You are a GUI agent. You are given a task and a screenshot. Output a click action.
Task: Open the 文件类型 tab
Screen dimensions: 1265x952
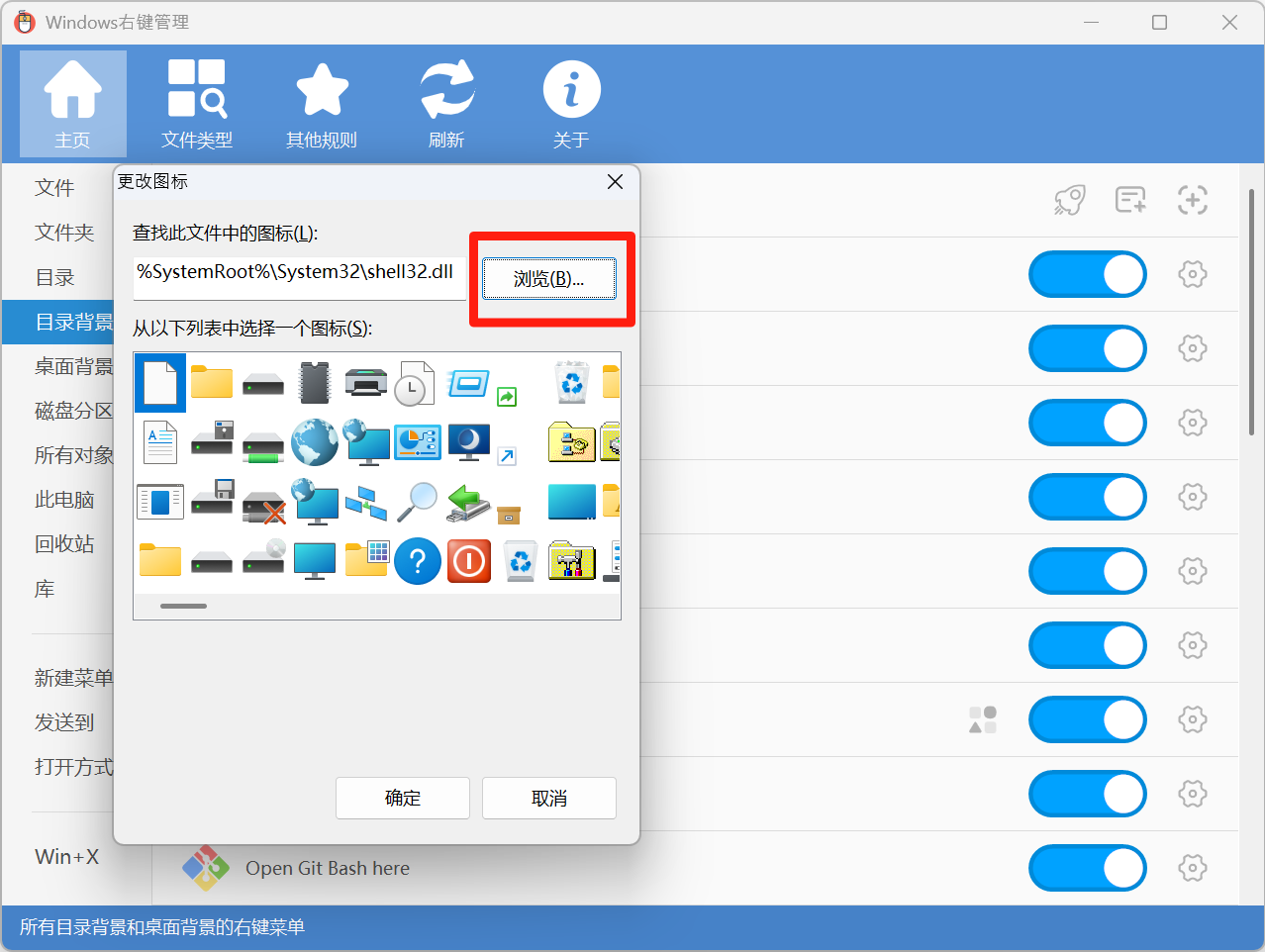[x=197, y=104]
